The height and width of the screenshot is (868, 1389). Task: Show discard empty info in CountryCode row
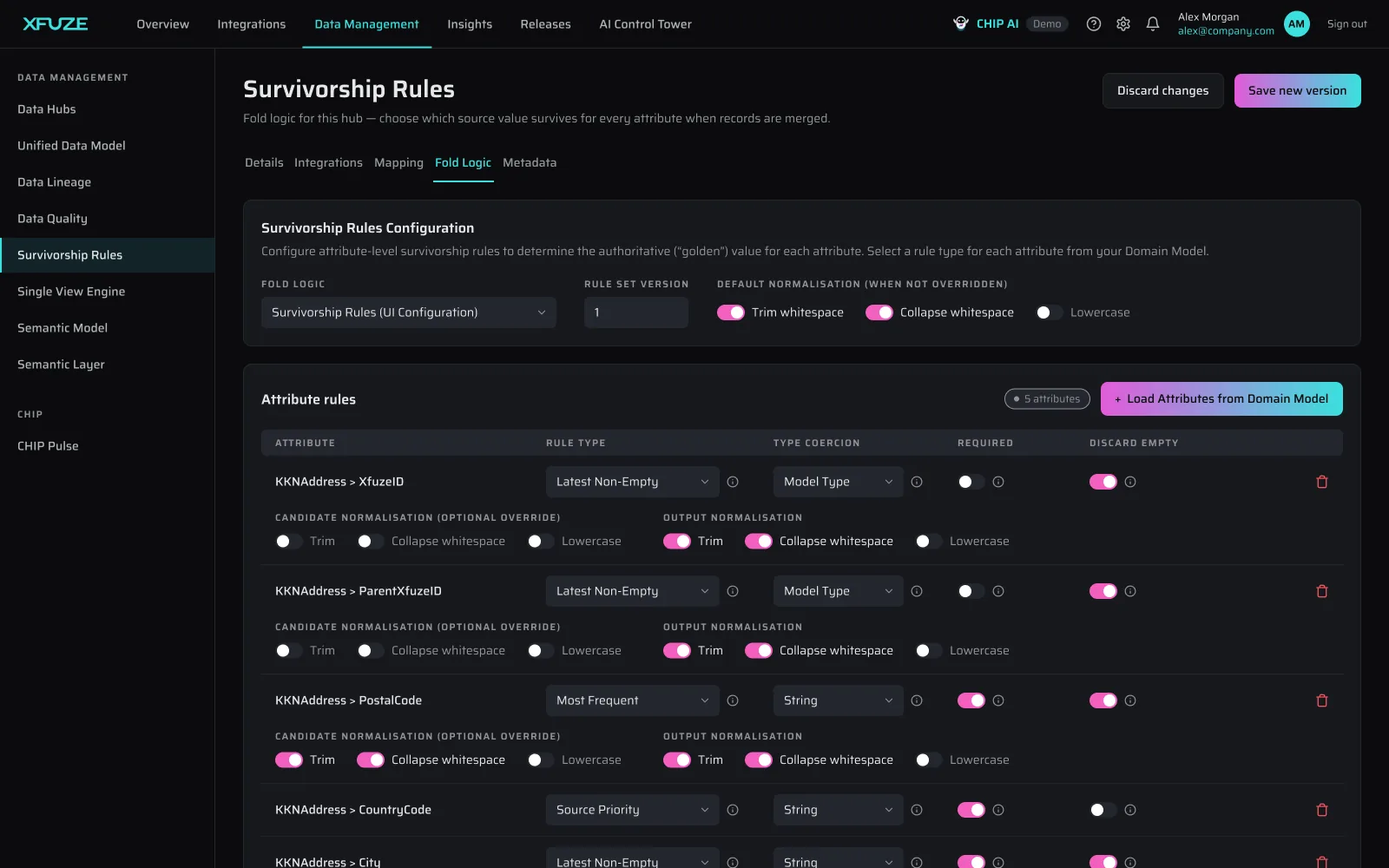click(x=1130, y=810)
